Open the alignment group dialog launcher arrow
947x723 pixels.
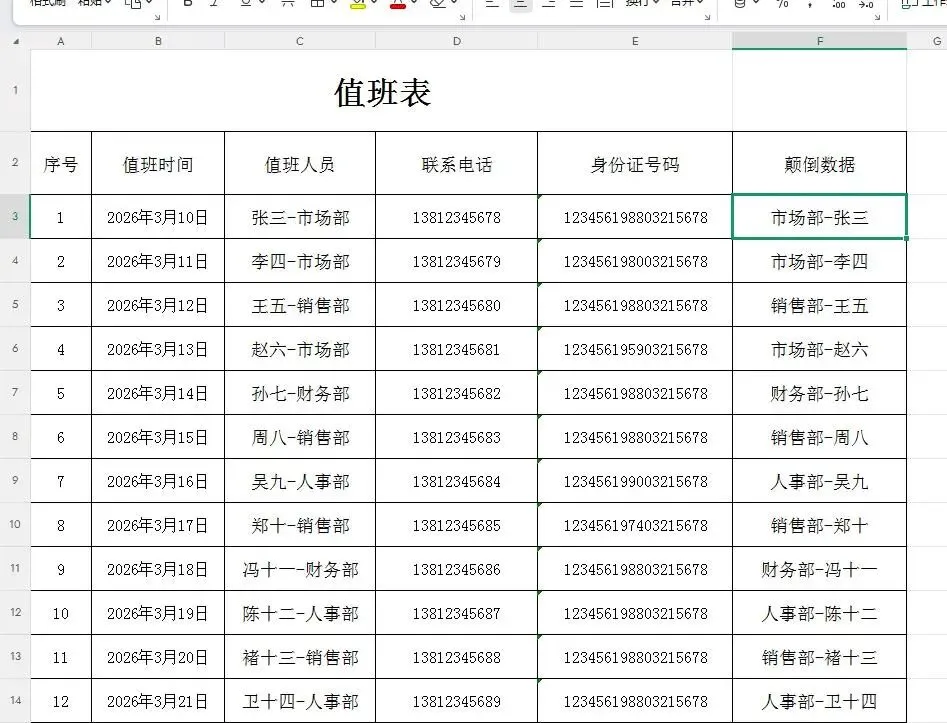click(x=707, y=18)
